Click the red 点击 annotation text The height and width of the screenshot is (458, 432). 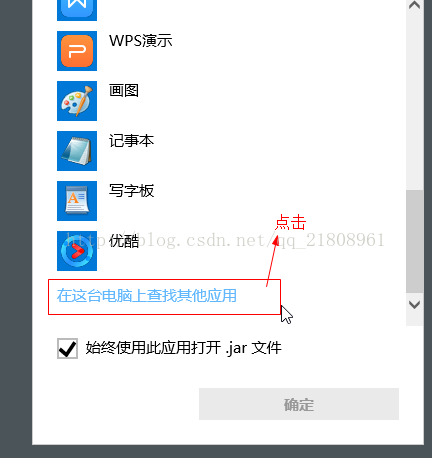click(291, 222)
